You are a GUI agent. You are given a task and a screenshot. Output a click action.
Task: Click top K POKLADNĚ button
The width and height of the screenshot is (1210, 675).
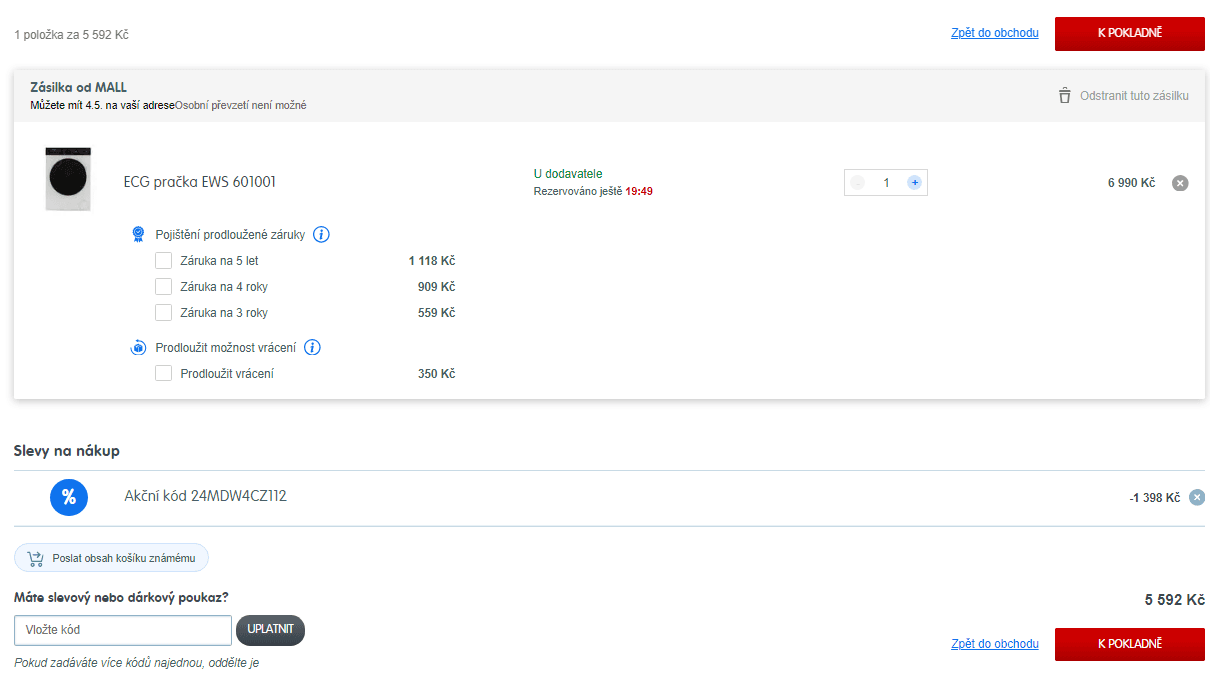coord(1130,33)
